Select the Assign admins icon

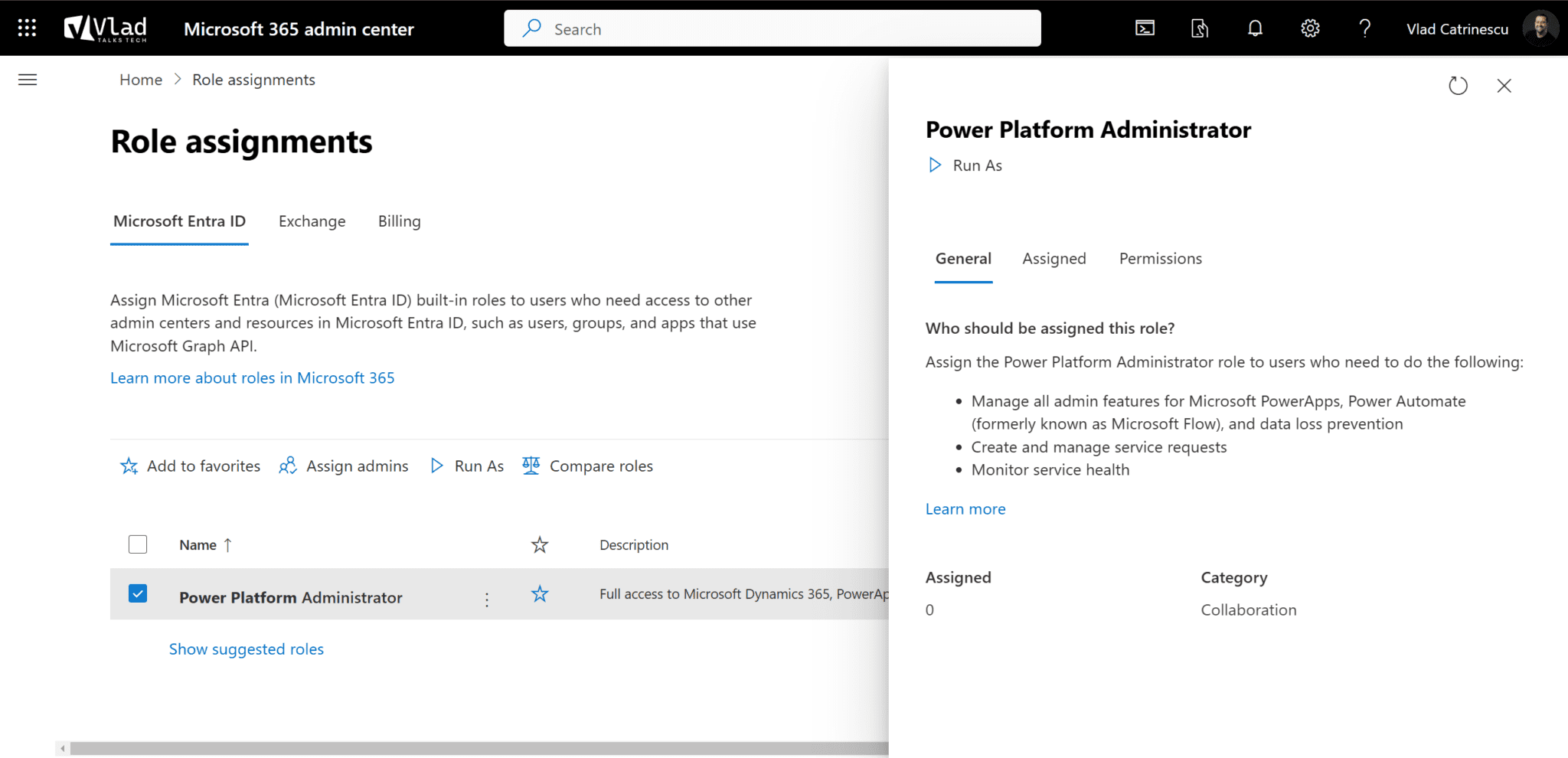(x=288, y=466)
